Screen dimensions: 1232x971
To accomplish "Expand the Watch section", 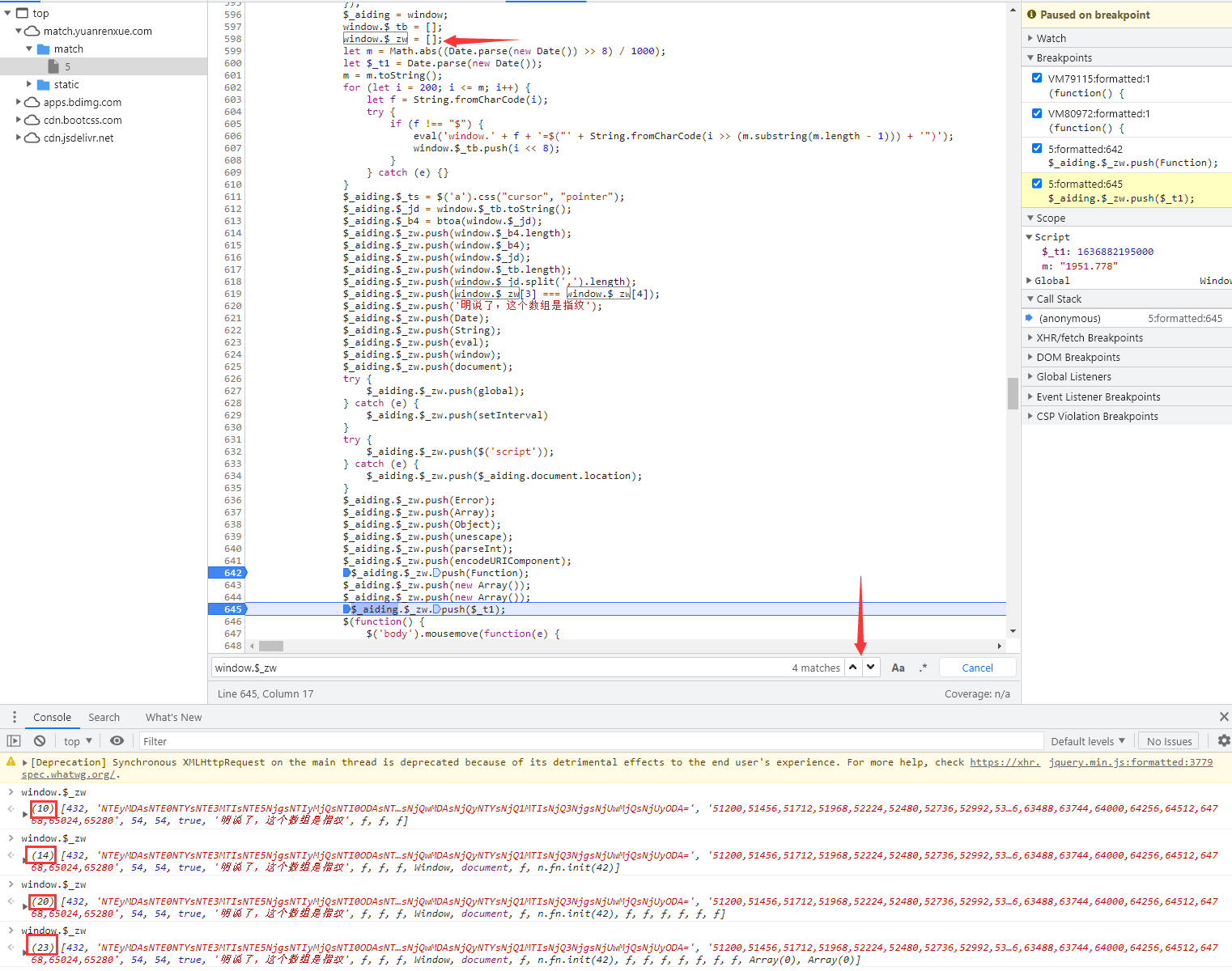I will click(1051, 38).
